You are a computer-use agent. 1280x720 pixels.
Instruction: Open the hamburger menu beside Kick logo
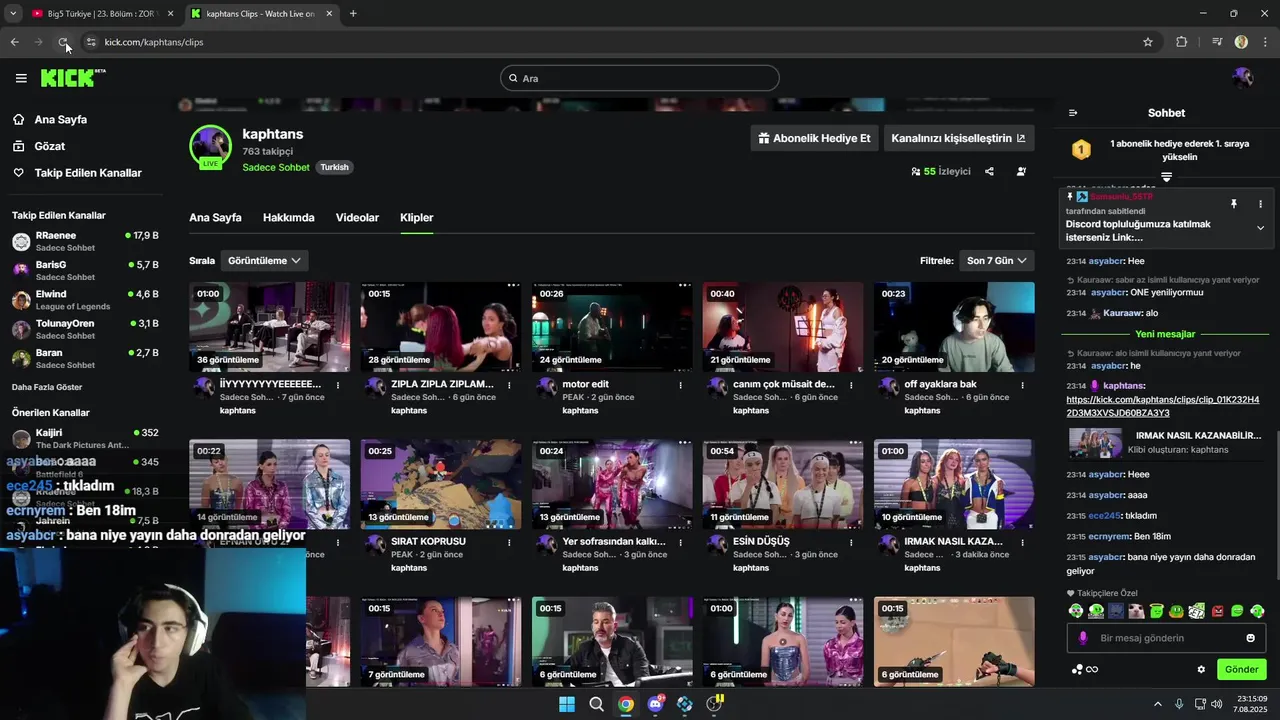click(21, 78)
